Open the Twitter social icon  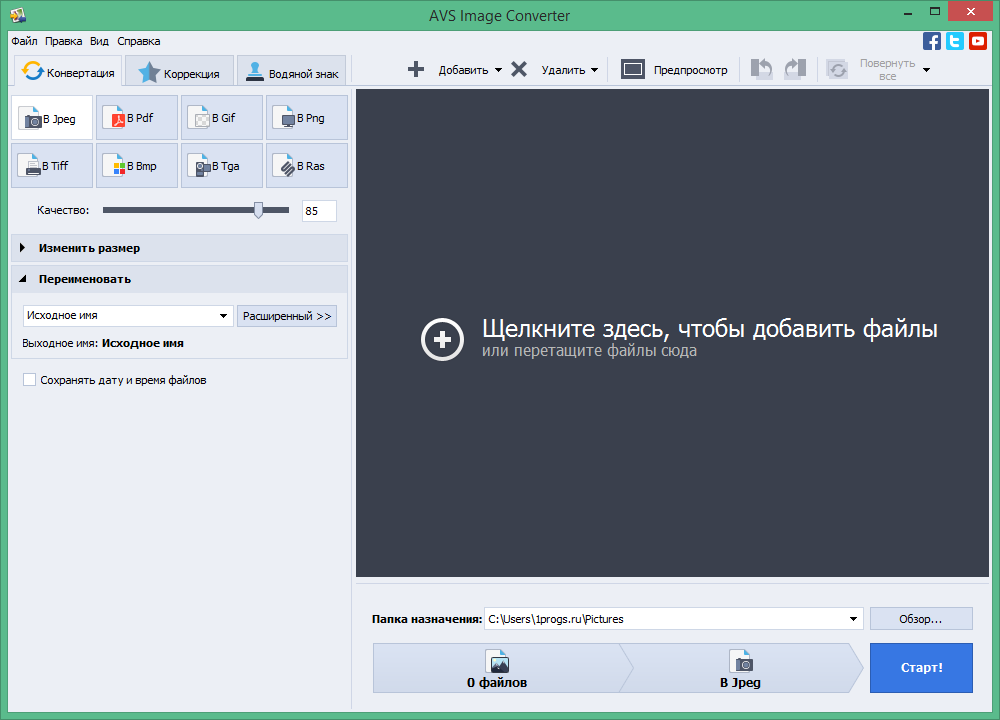tap(956, 41)
